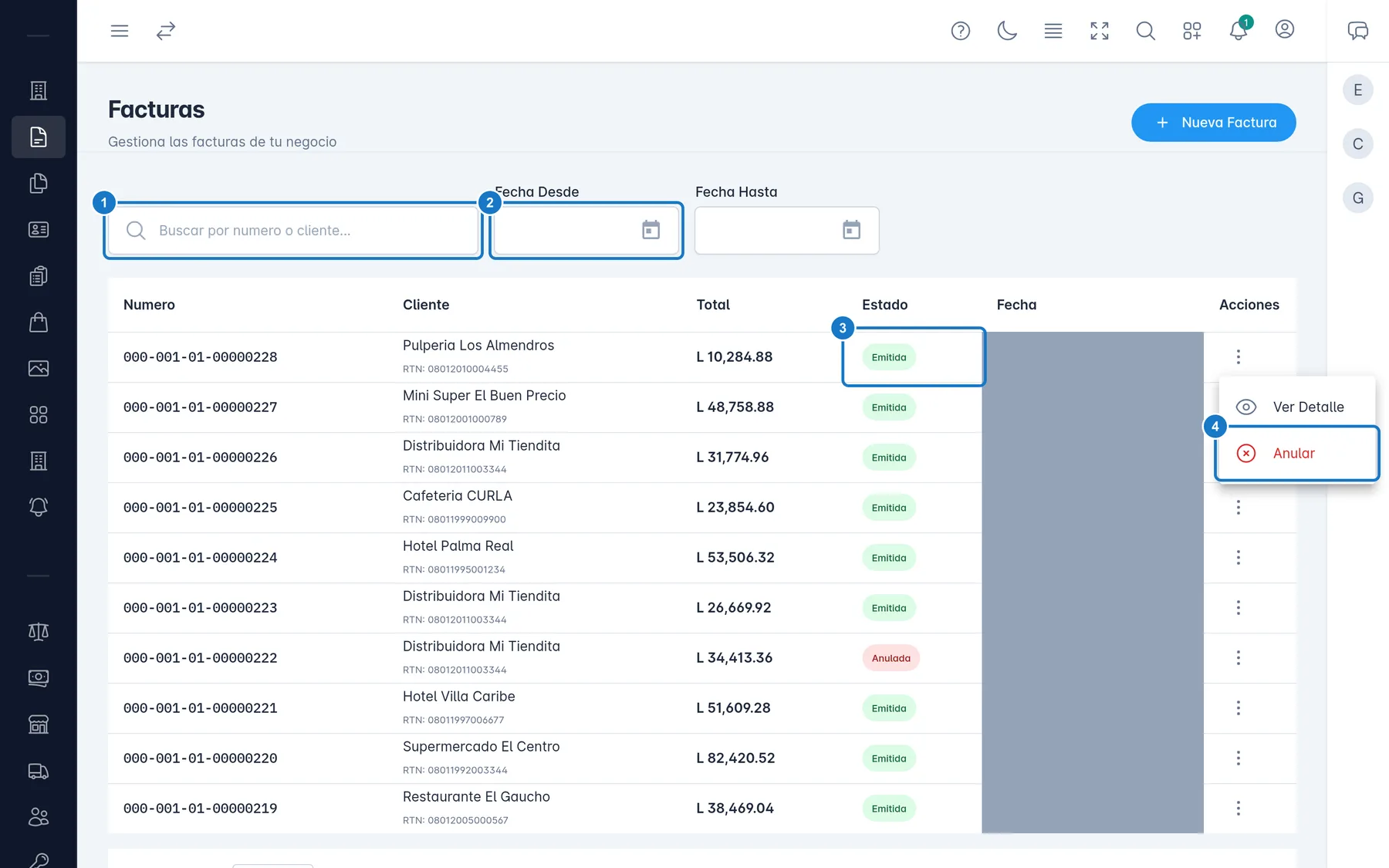Enter fullscreen using the expand arrows icon

1100,31
